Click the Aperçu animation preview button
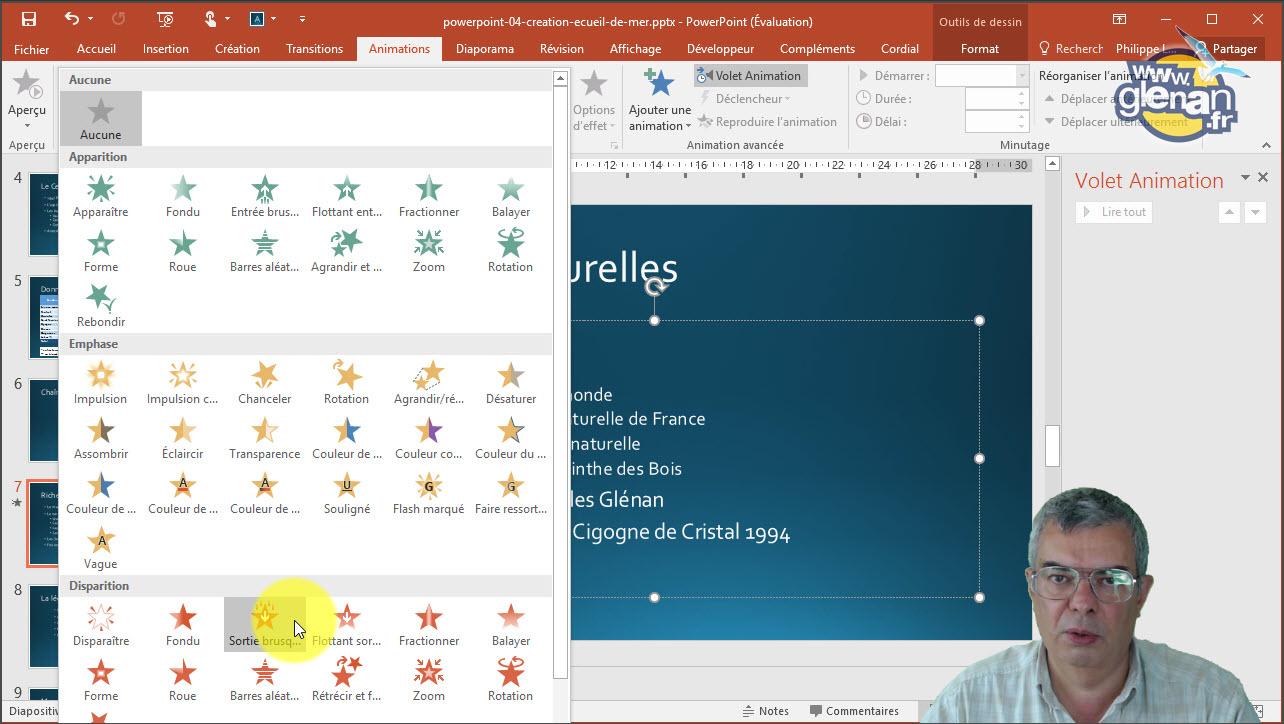This screenshot has height=724, width=1284. (x=27, y=92)
